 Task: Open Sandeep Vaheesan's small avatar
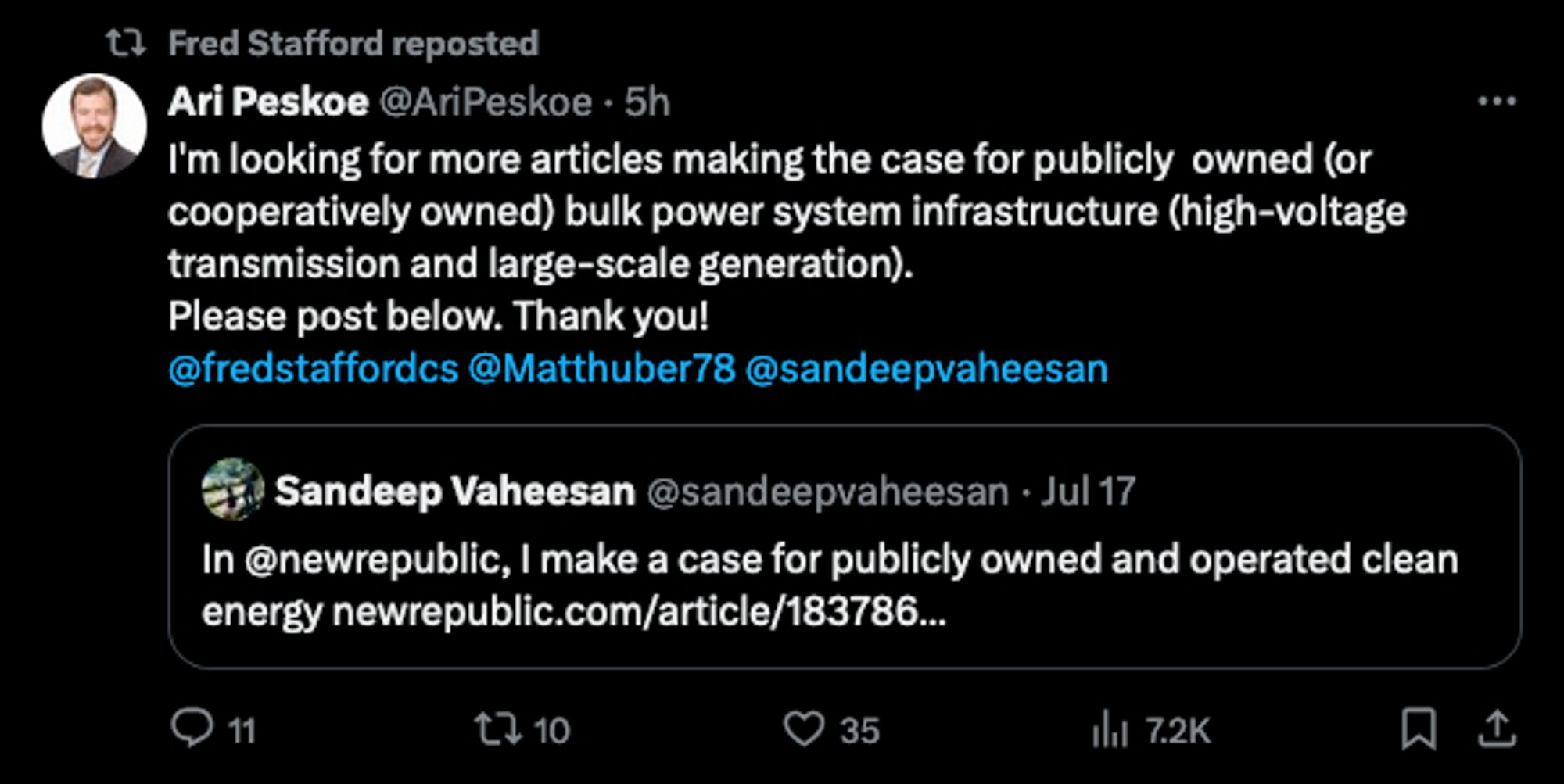pyautogui.click(x=232, y=490)
